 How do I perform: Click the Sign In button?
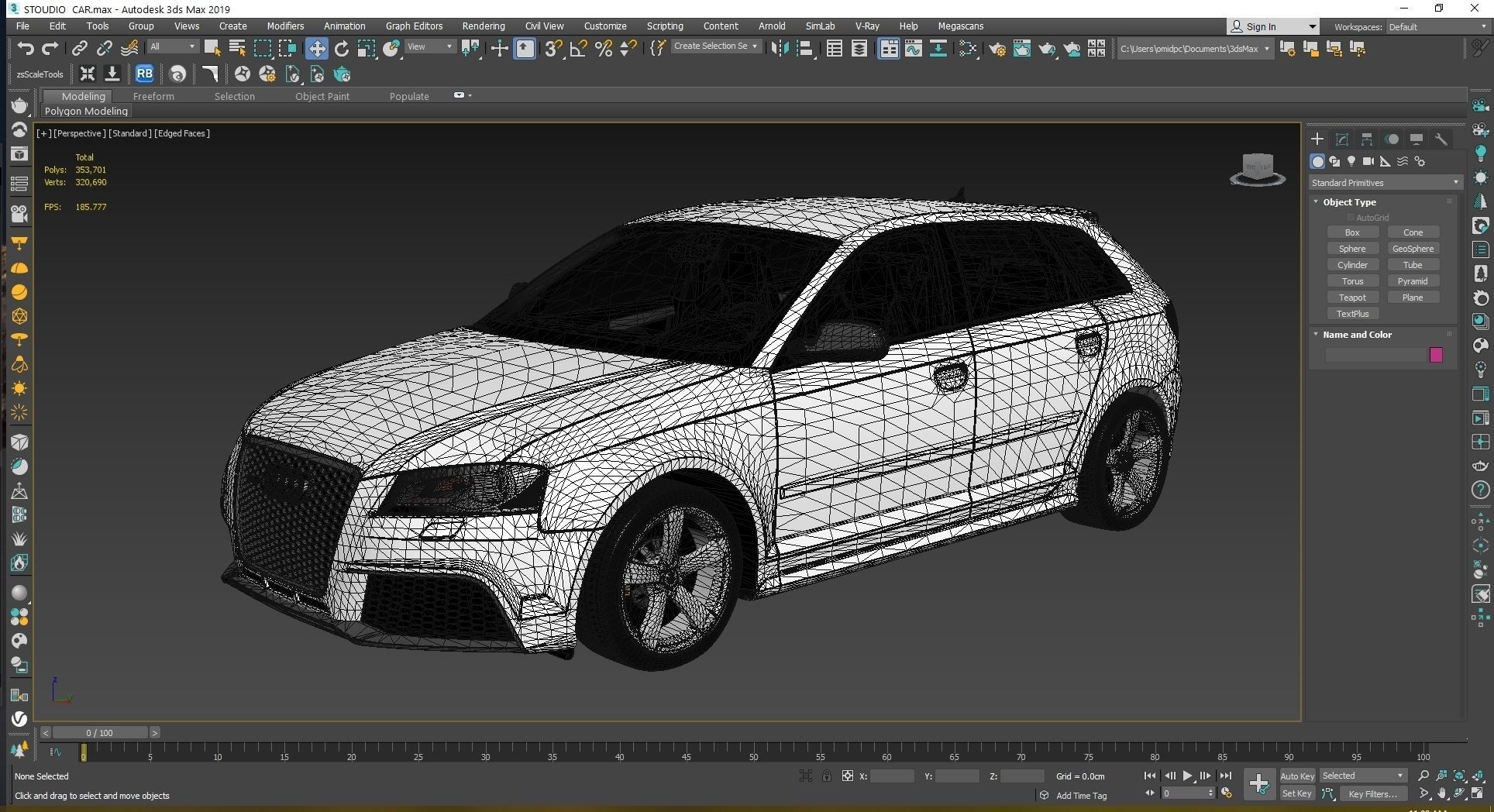1272,26
